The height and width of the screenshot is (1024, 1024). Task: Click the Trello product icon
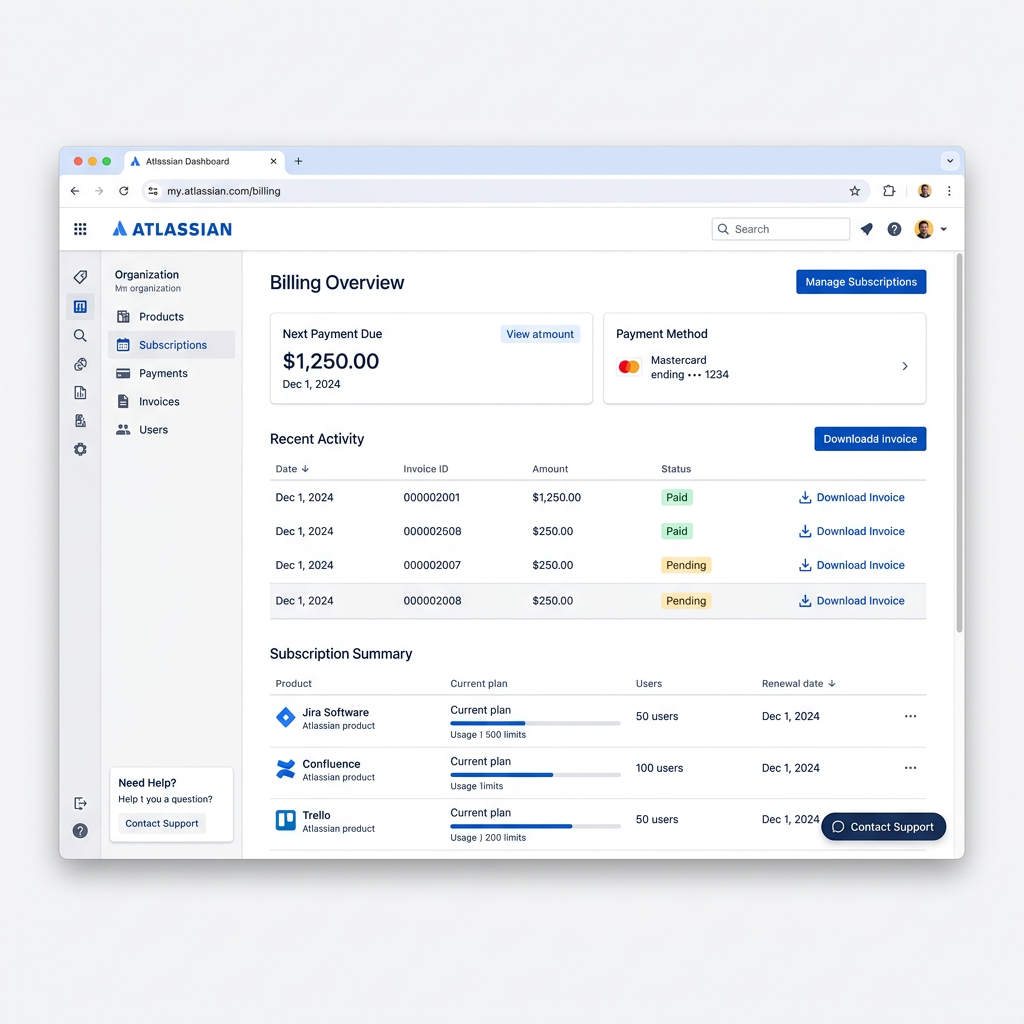pos(285,820)
